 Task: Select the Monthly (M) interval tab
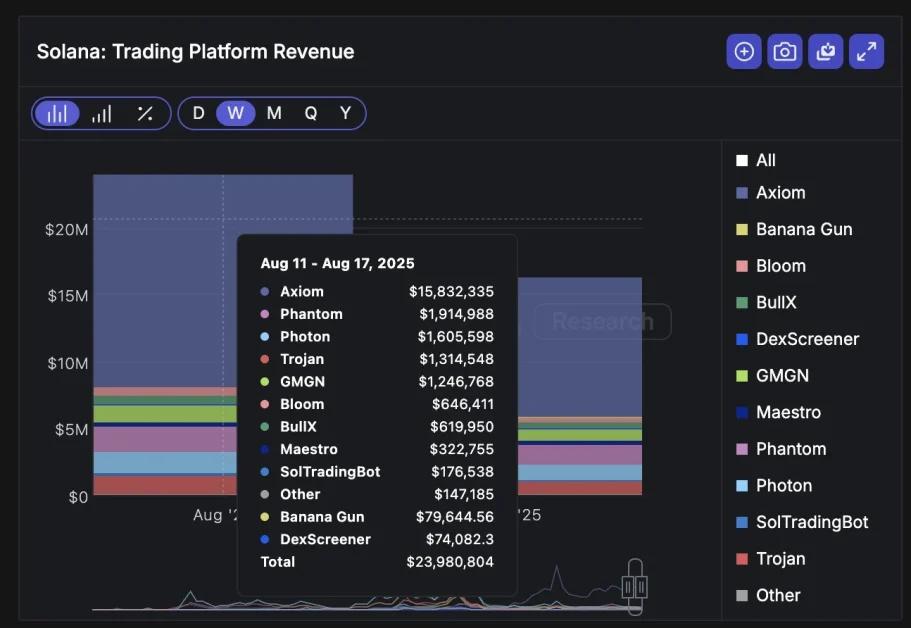tap(274, 113)
